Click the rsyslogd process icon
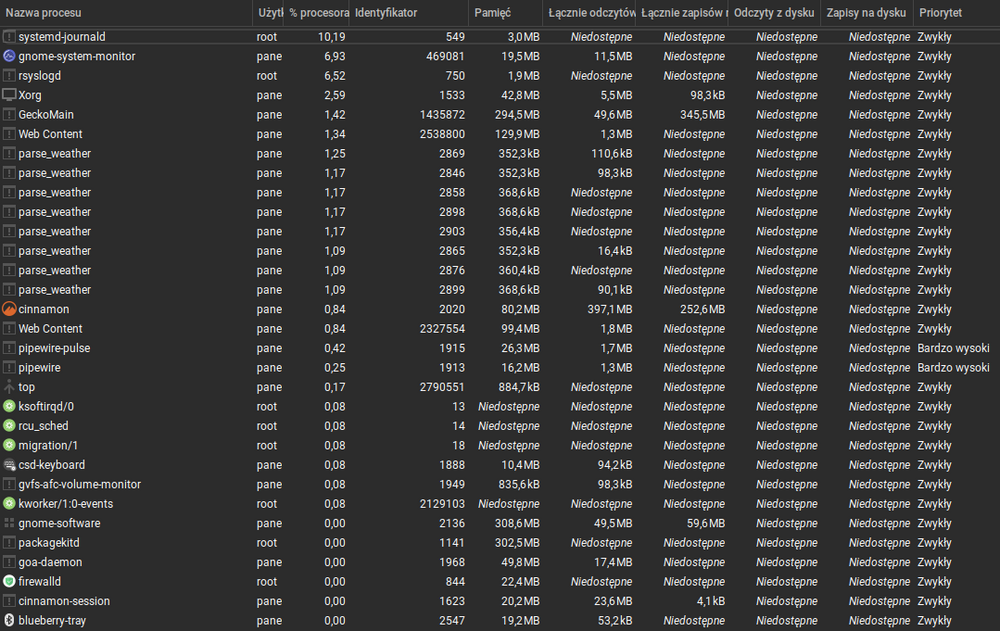This screenshot has height=631, width=1000. [x=9, y=75]
